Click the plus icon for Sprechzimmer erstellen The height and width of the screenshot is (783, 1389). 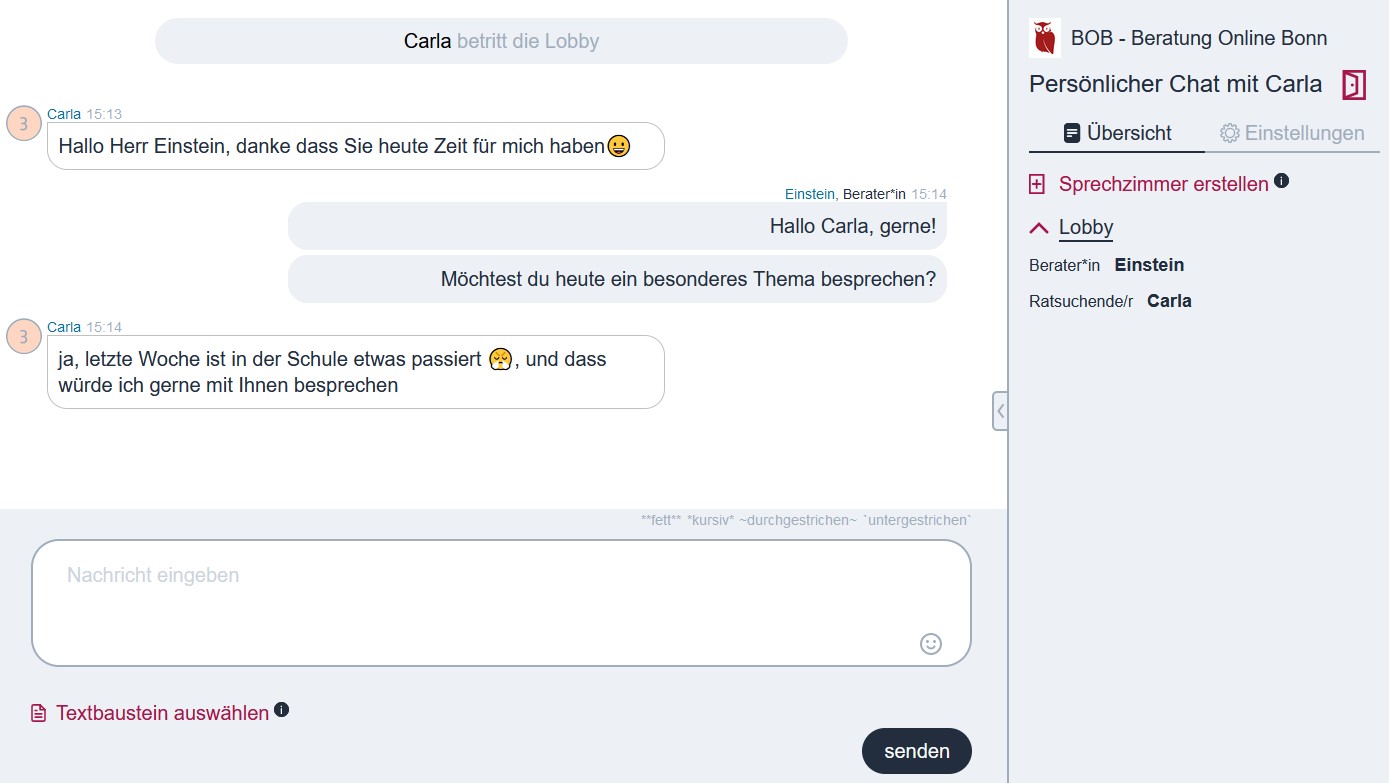tap(1037, 184)
